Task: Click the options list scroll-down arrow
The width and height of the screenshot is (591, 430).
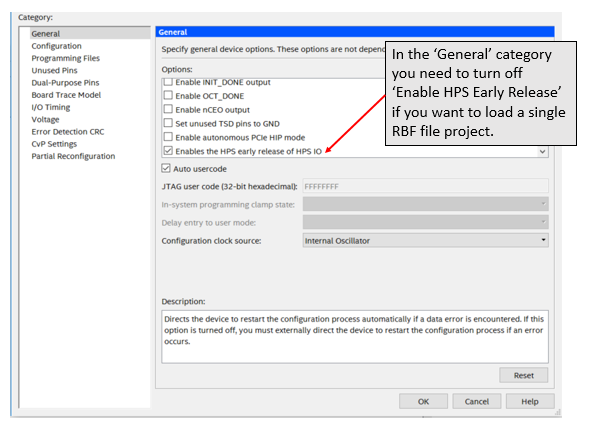Action: point(542,151)
